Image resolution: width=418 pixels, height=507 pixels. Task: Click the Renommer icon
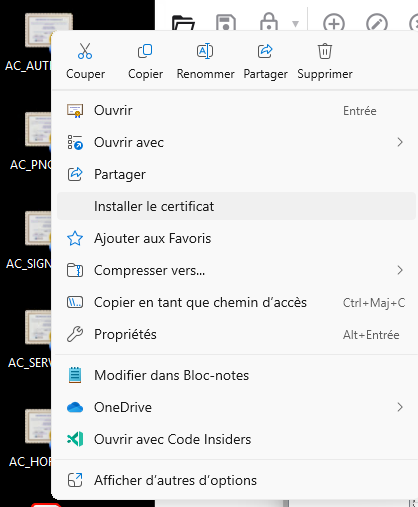[x=205, y=51]
